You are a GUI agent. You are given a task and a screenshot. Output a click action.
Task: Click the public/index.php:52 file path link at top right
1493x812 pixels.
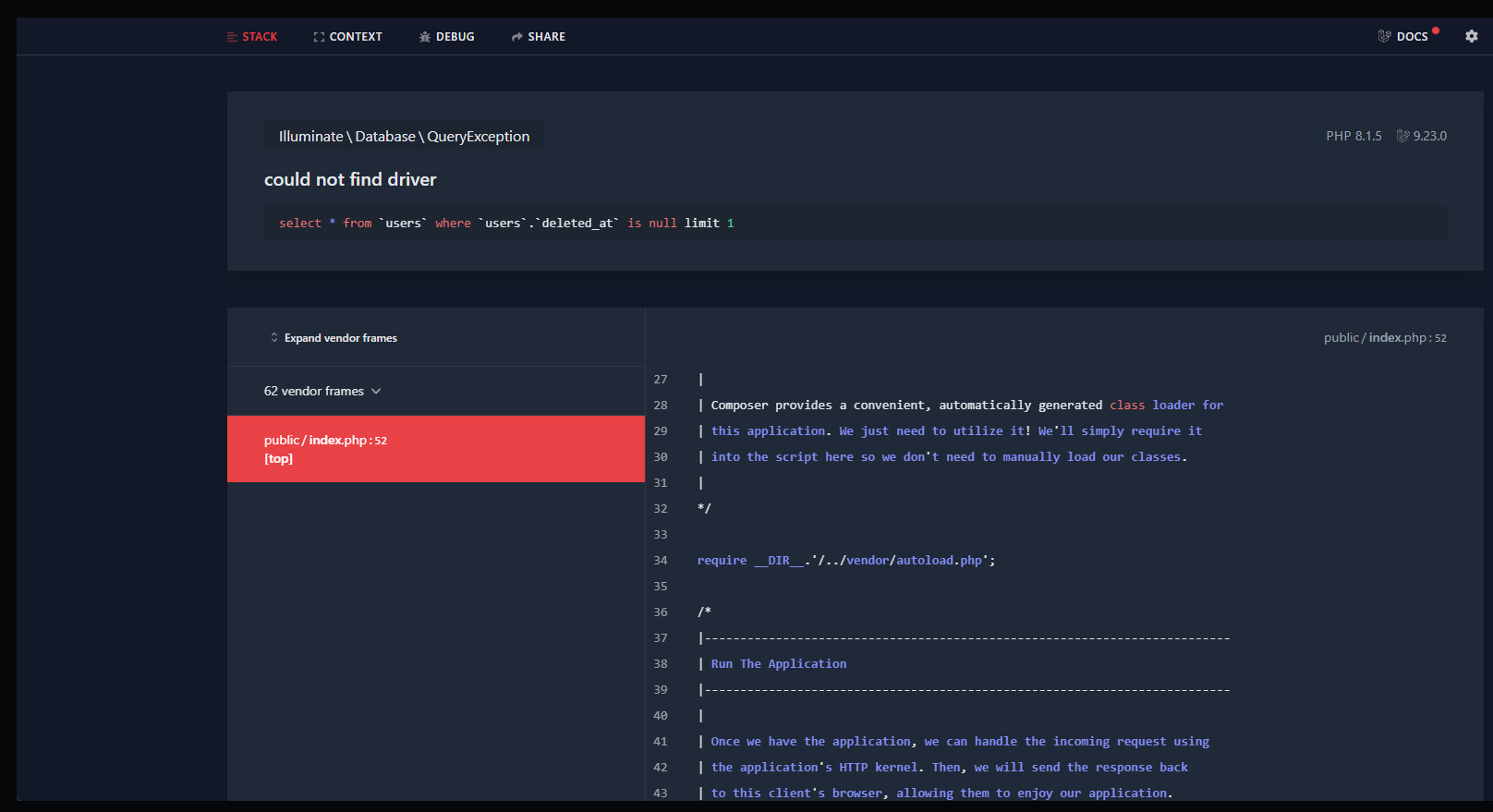tap(1385, 338)
